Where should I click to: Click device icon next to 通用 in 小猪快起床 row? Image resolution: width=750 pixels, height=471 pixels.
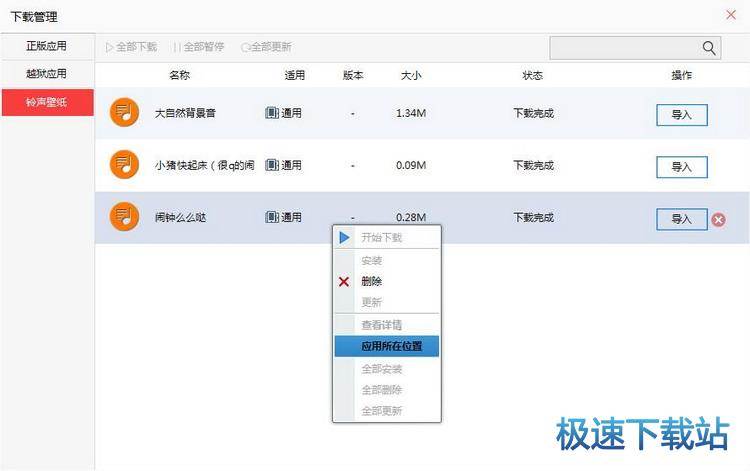[x=272, y=165]
